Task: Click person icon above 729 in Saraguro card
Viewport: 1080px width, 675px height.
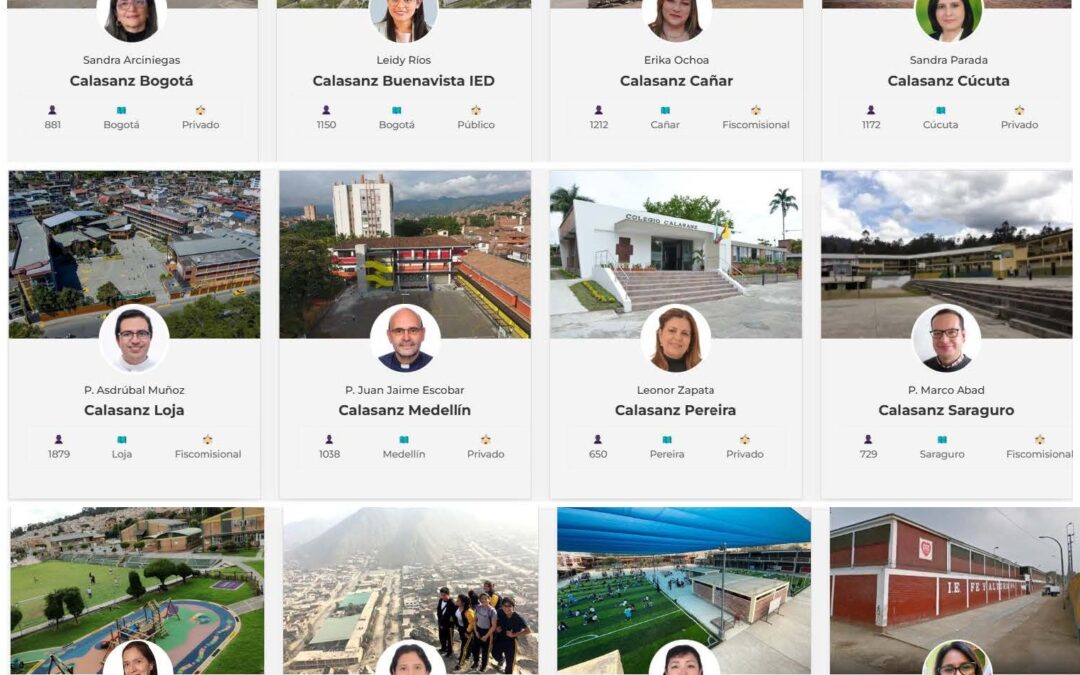Action: 868,439
